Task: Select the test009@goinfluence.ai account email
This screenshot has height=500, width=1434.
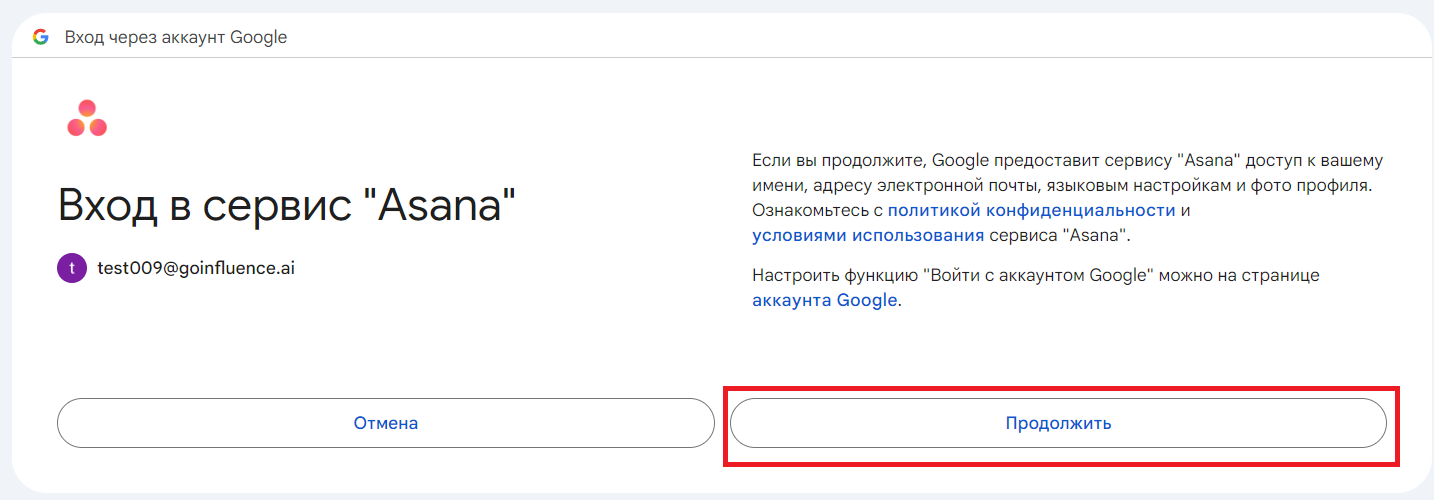Action: (x=195, y=268)
